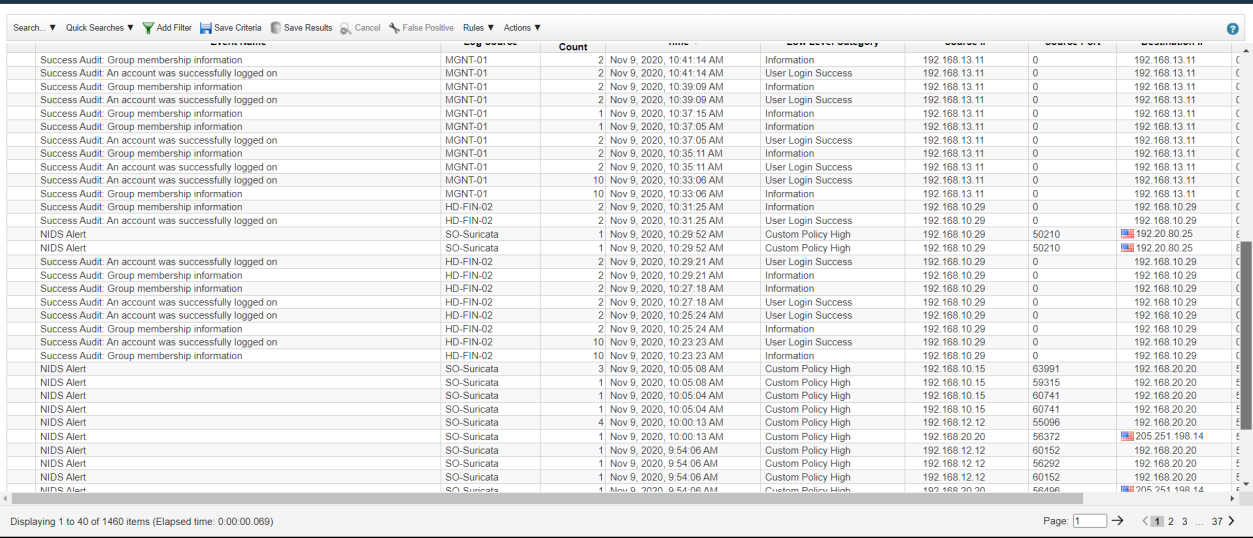
Task: Sort by the Count column header
Action: (573, 47)
